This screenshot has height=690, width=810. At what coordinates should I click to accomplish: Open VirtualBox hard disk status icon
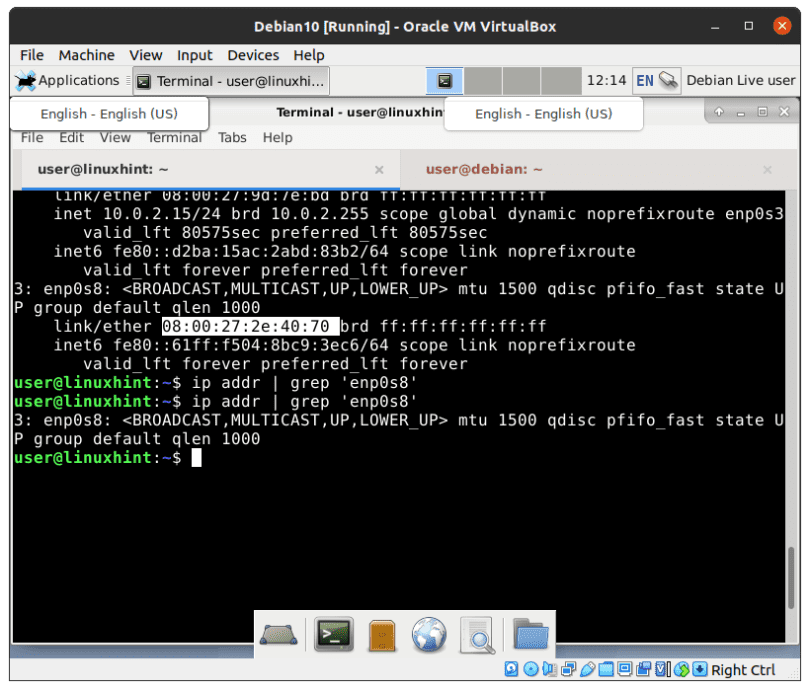click(x=511, y=669)
